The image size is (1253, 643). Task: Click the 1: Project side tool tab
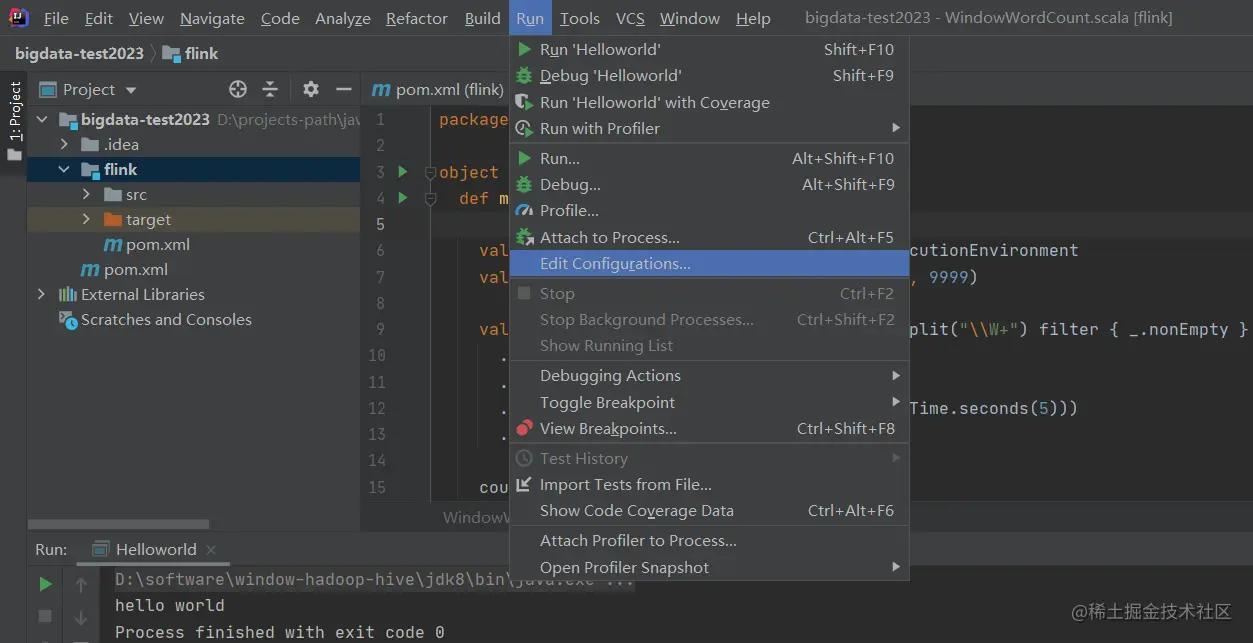coord(14,120)
